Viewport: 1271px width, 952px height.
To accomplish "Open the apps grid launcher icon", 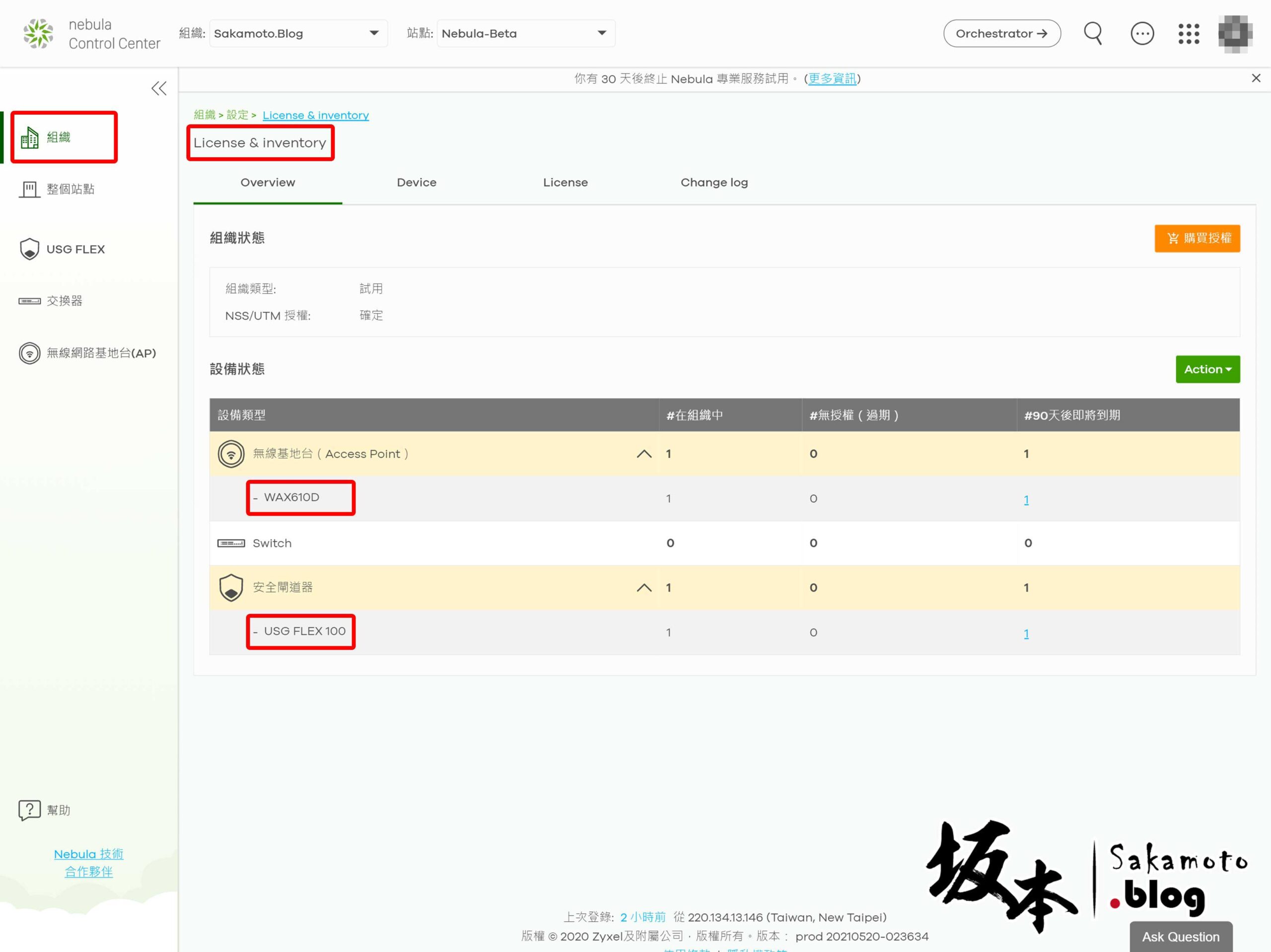I will point(1188,33).
